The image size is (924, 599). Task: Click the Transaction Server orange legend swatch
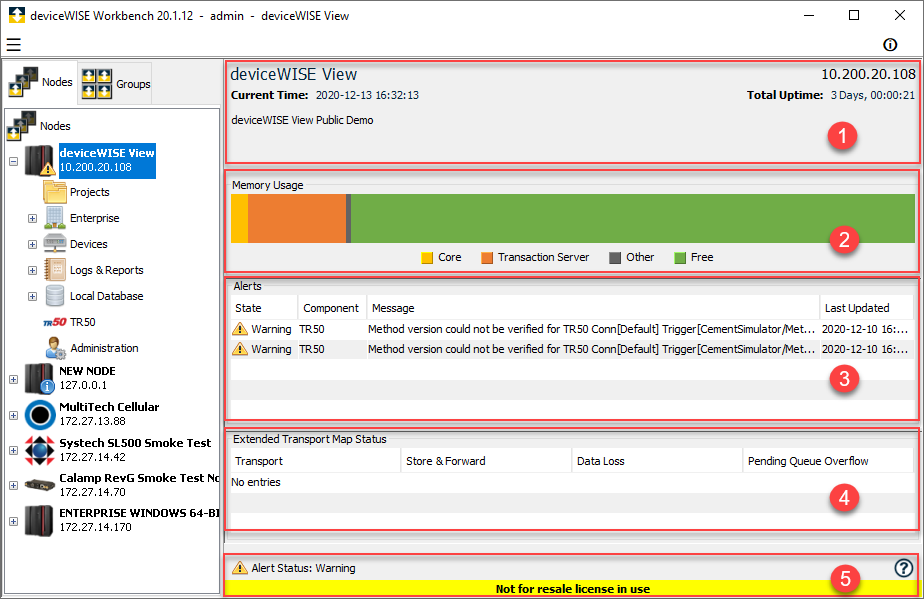point(487,258)
